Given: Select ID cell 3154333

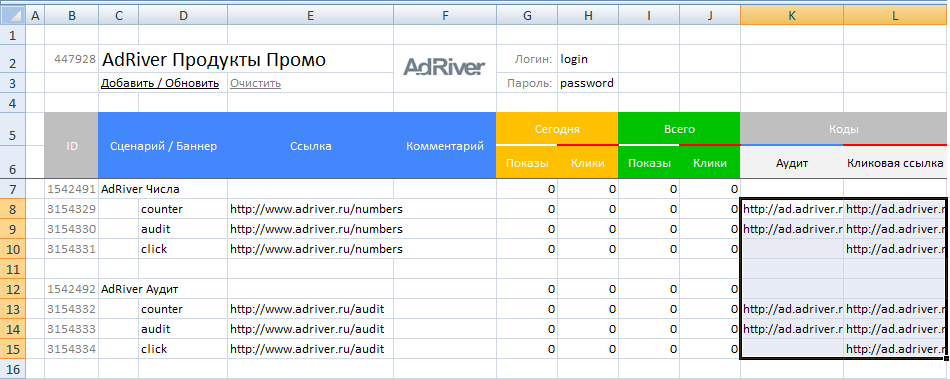Looking at the screenshot, I should 71,329.
